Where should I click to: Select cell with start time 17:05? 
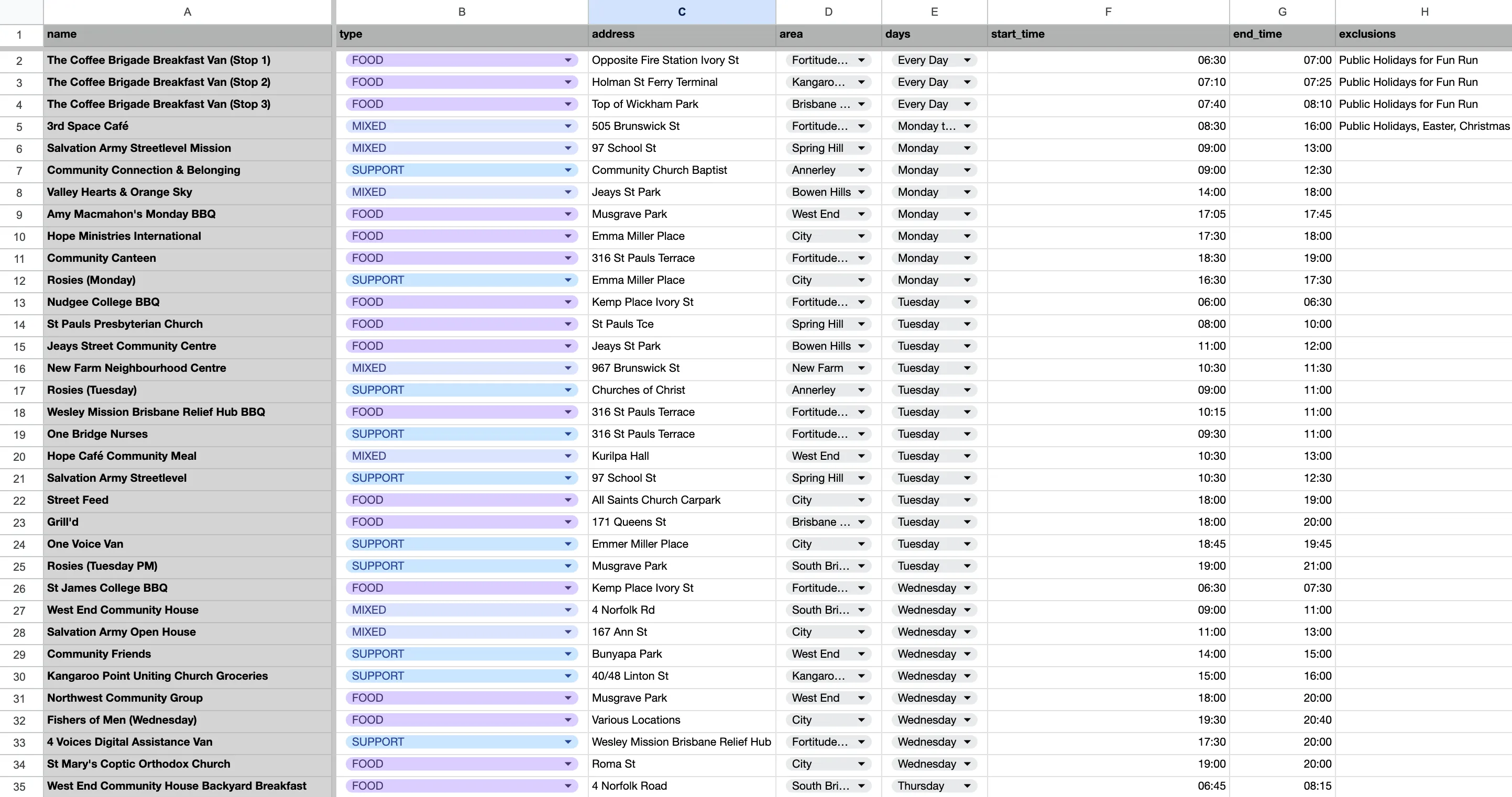[1108, 214]
